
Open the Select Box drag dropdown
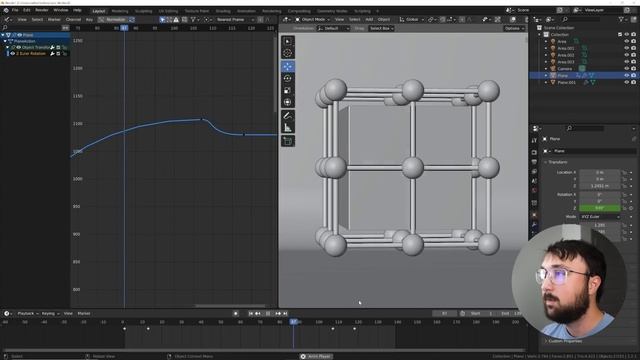(x=381, y=29)
